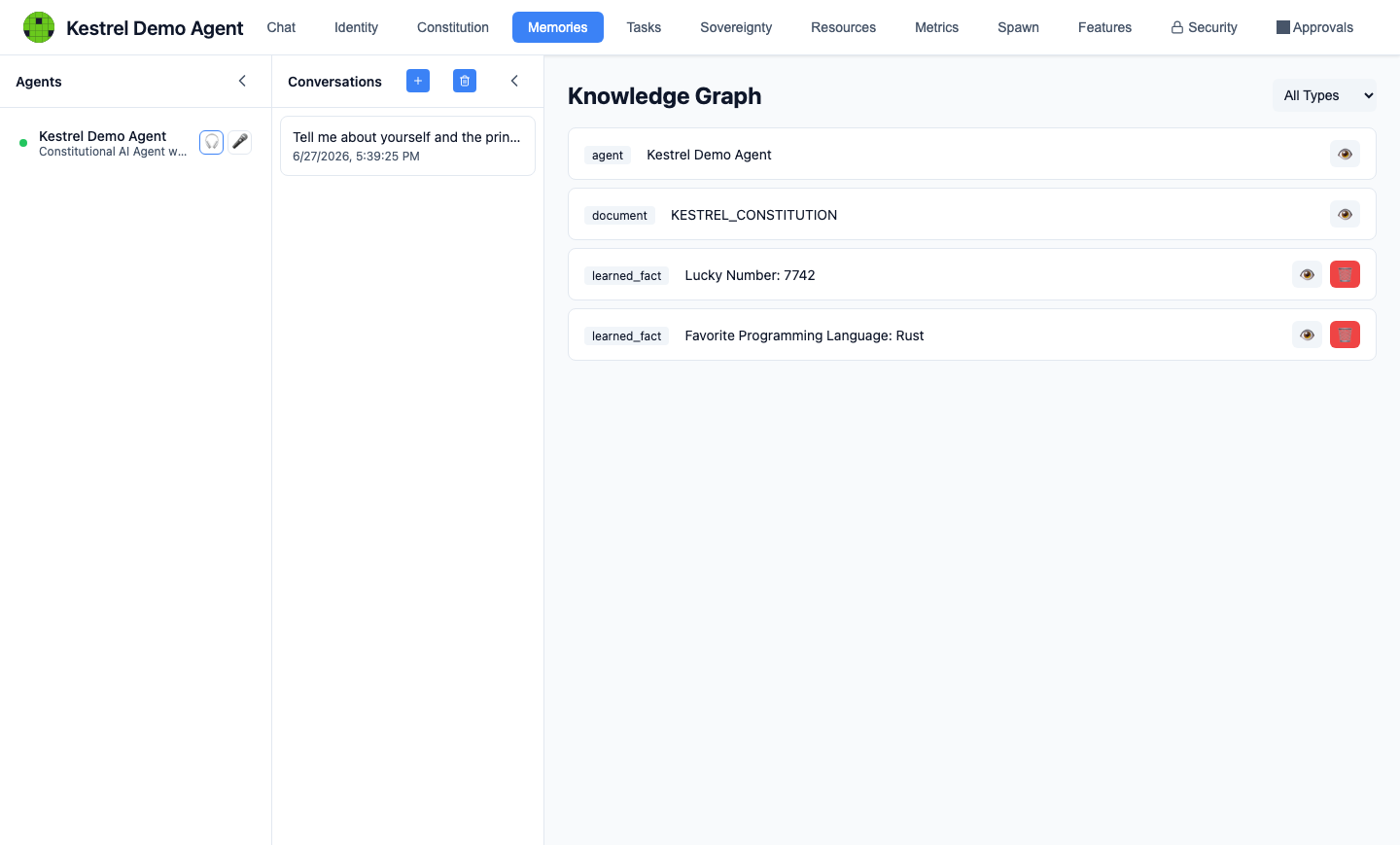Image resolution: width=1400 pixels, height=845 pixels.
Task: Delete conversations using blue trash icon
Action: (x=465, y=81)
